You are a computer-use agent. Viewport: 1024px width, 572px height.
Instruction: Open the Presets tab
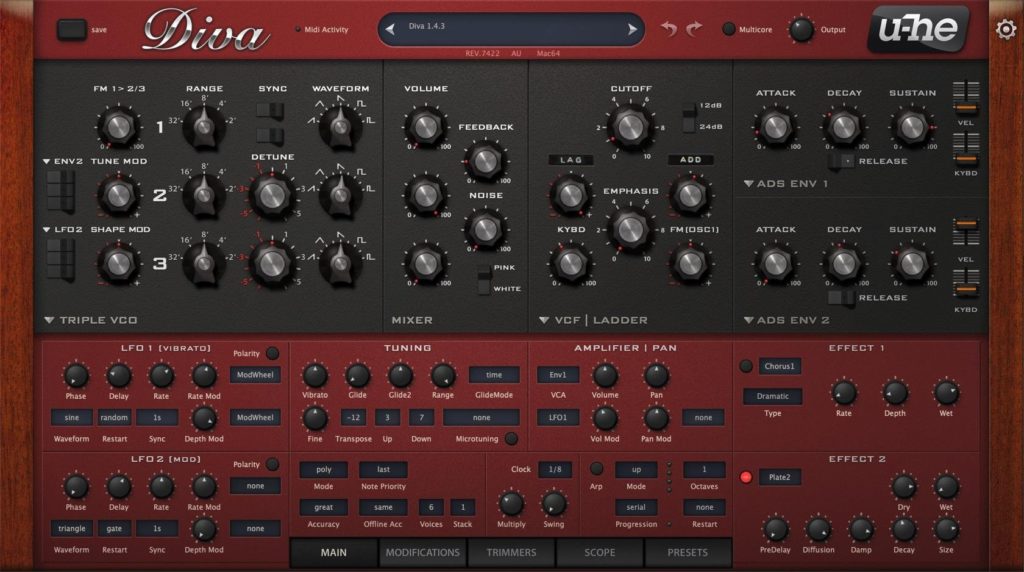pos(687,552)
